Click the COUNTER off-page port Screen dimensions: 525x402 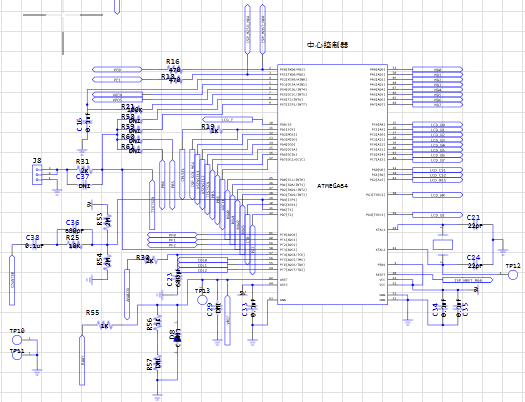12,280
